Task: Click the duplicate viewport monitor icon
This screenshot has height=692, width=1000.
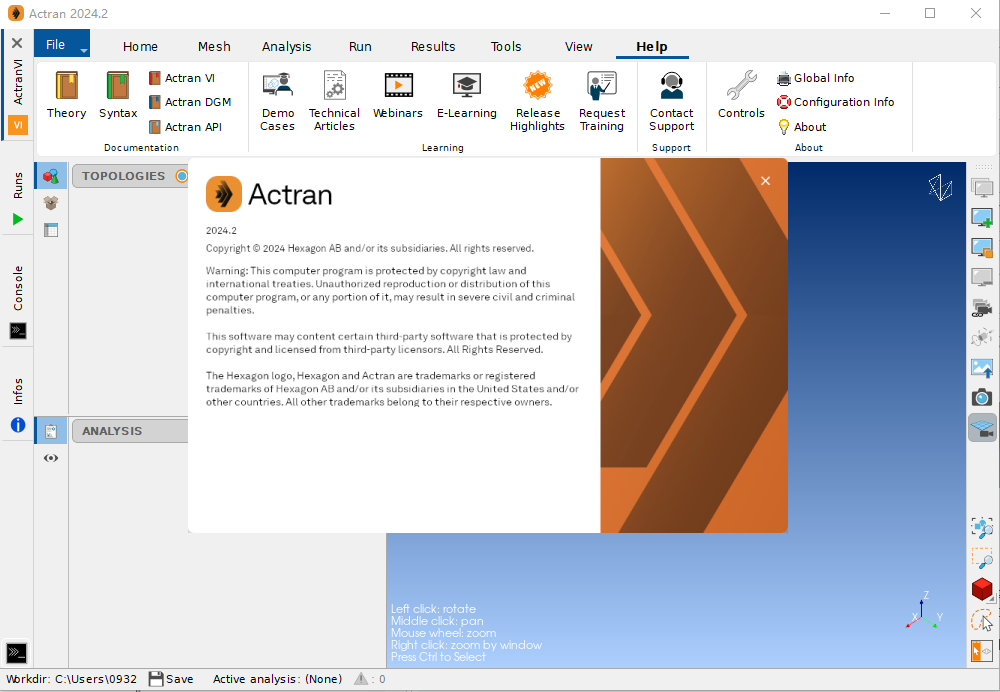Action: [x=982, y=247]
